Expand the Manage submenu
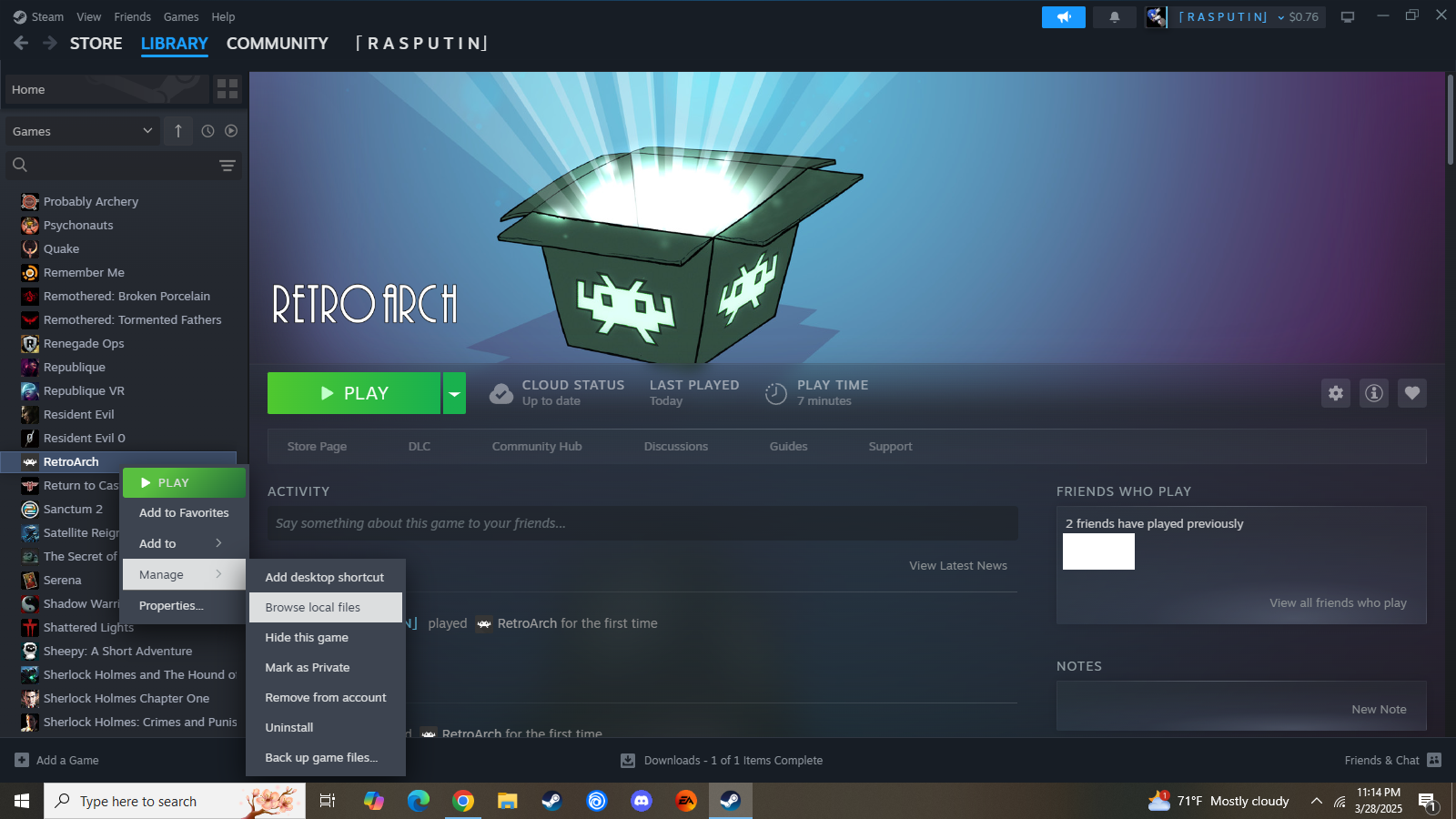Image resolution: width=1456 pixels, height=819 pixels. [x=185, y=574]
